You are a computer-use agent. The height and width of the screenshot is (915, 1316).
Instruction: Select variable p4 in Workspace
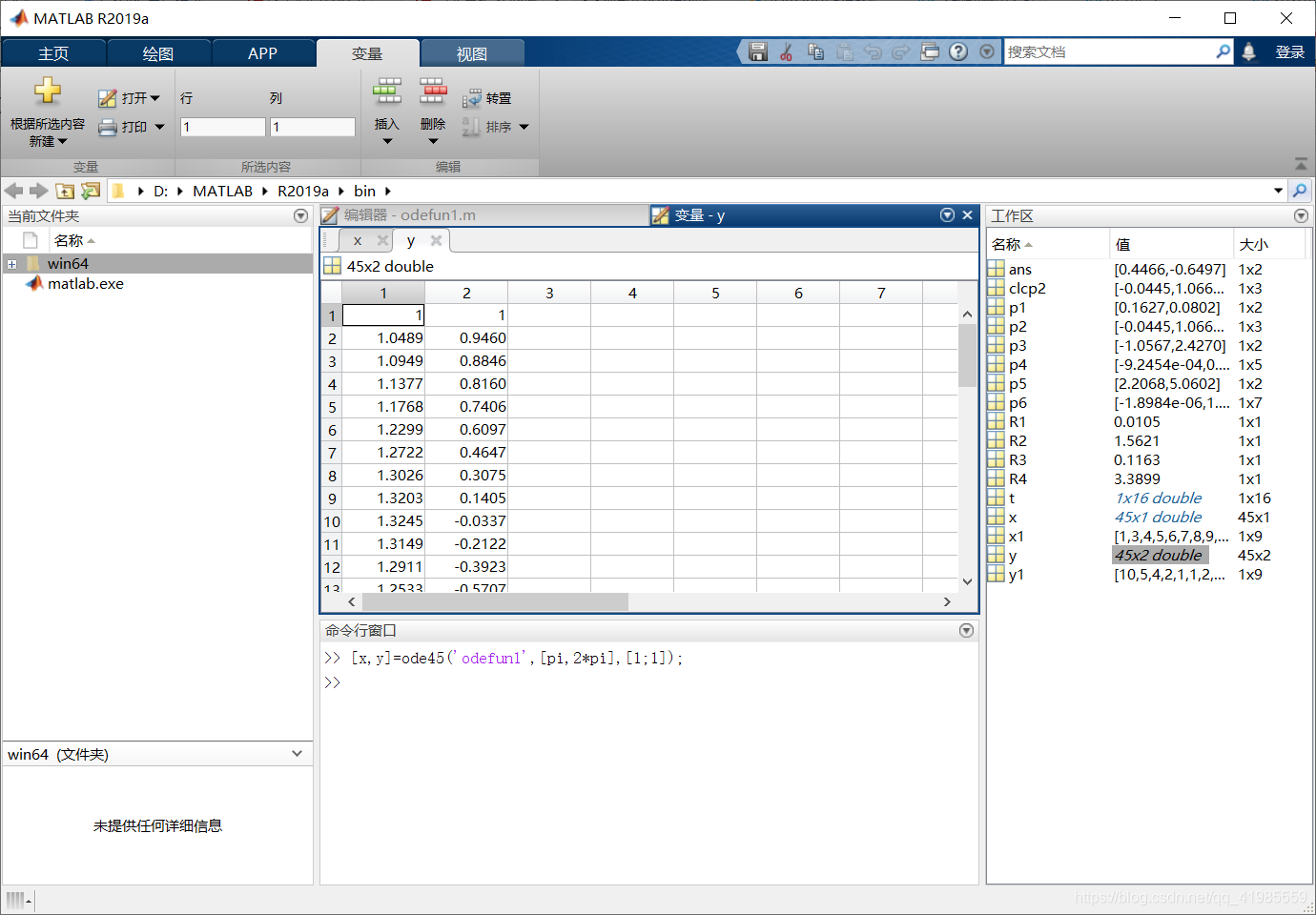pos(1018,365)
